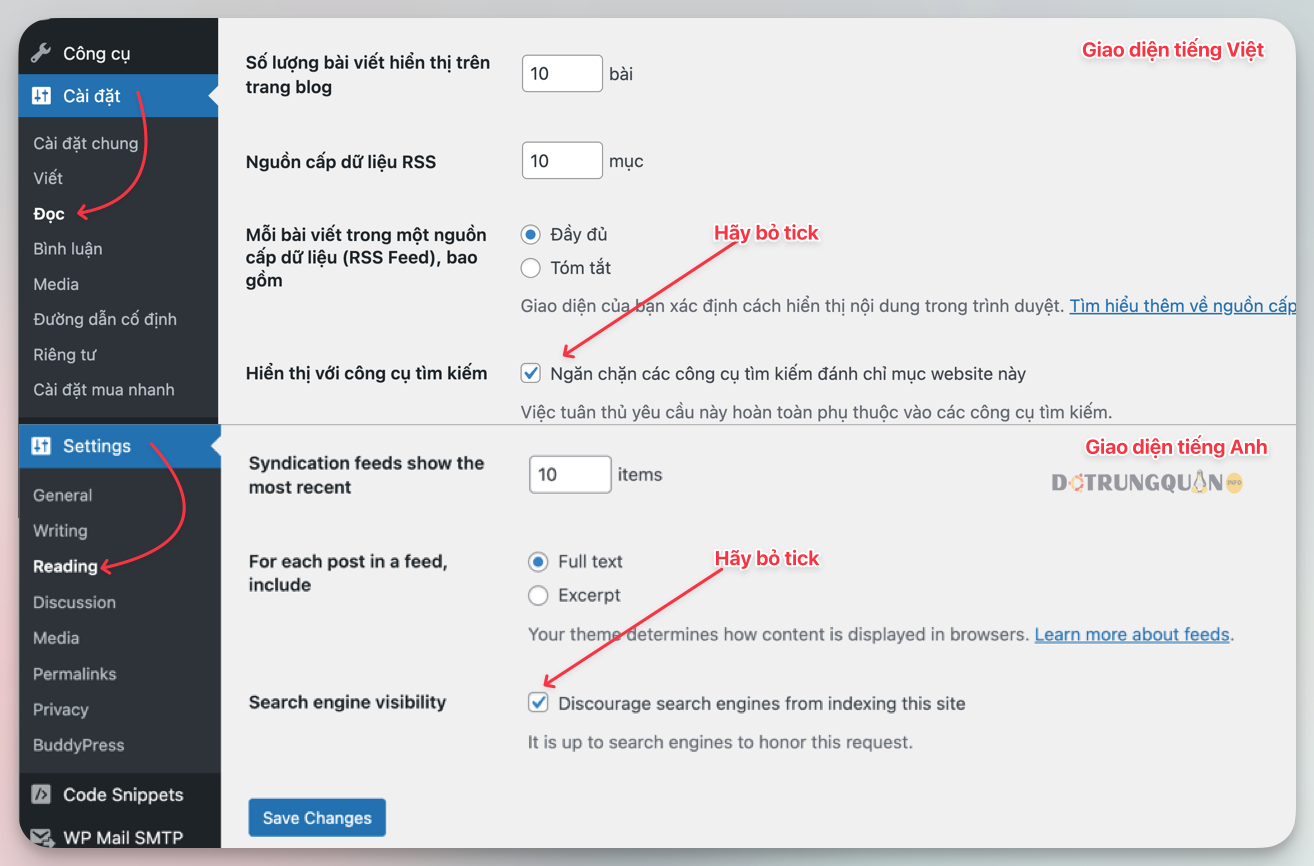Click the Search engine visibility label
Viewport: 1314px width, 866px height.
tap(348, 702)
